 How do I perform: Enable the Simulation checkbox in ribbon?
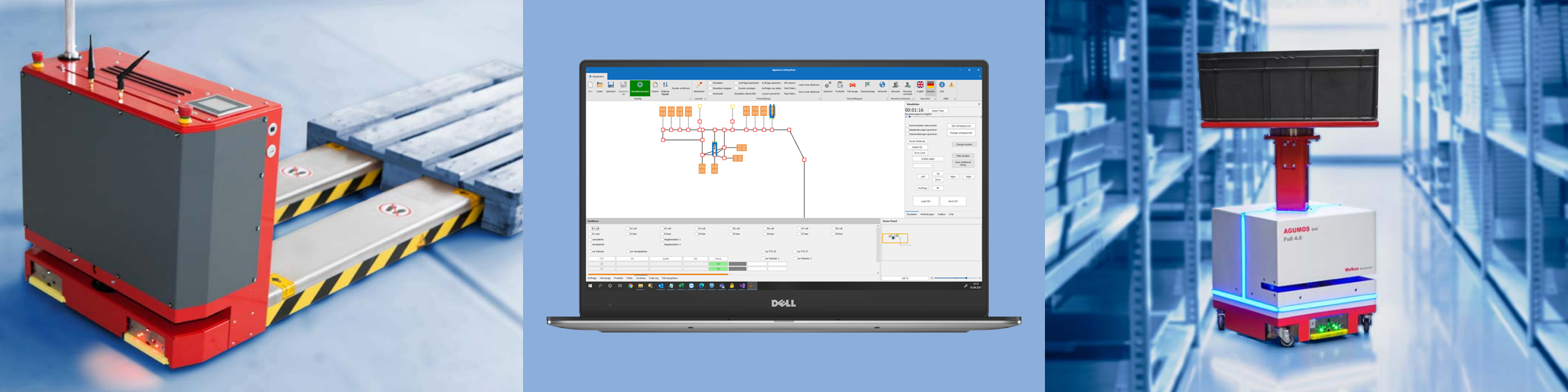710,83
